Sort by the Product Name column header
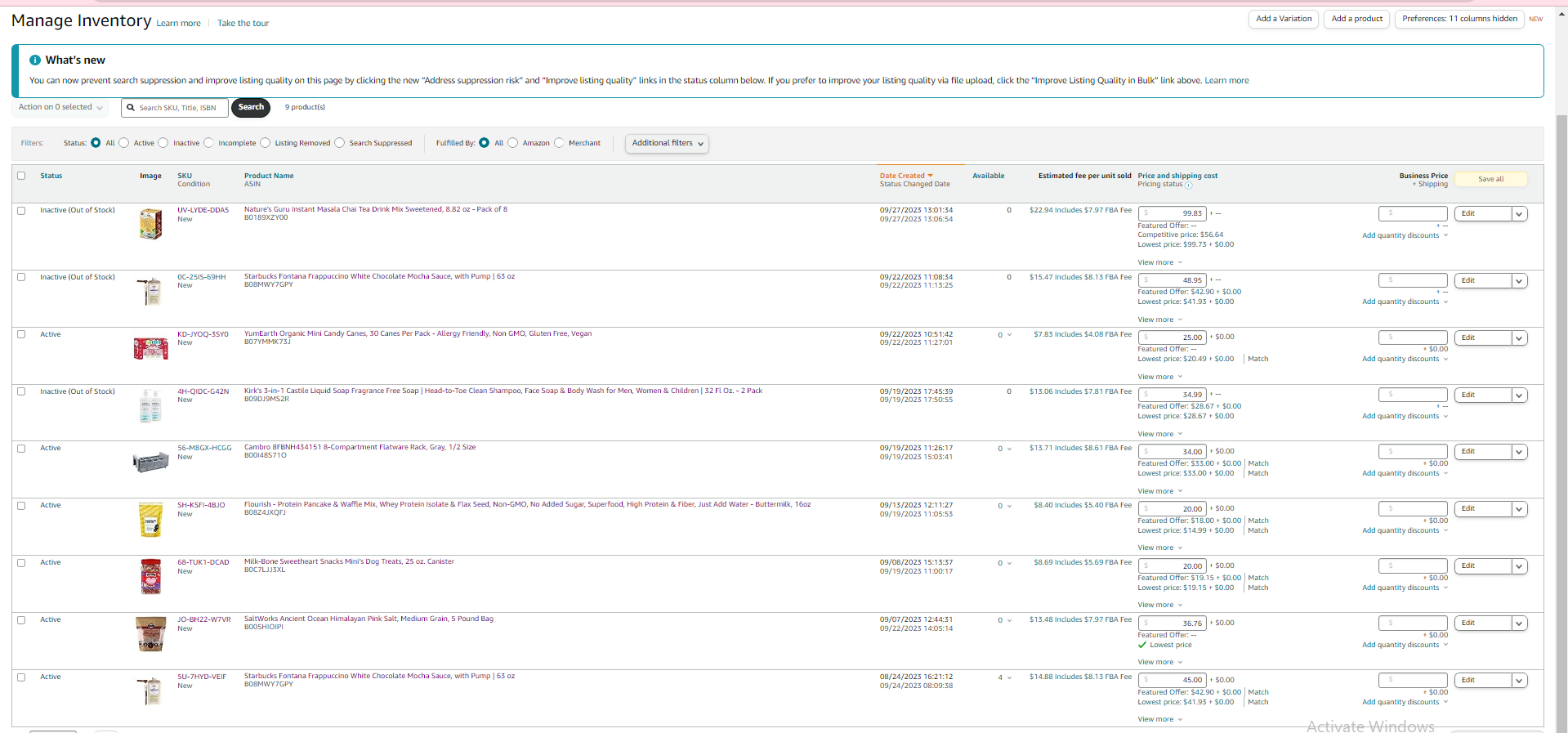The image size is (1568, 733). coord(269,176)
